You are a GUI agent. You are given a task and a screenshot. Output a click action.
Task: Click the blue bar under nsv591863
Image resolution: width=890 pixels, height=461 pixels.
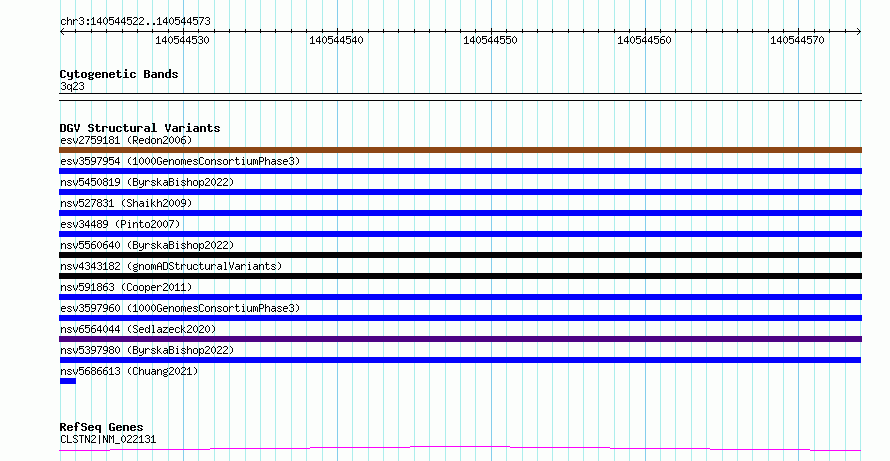pyautogui.click(x=460, y=297)
